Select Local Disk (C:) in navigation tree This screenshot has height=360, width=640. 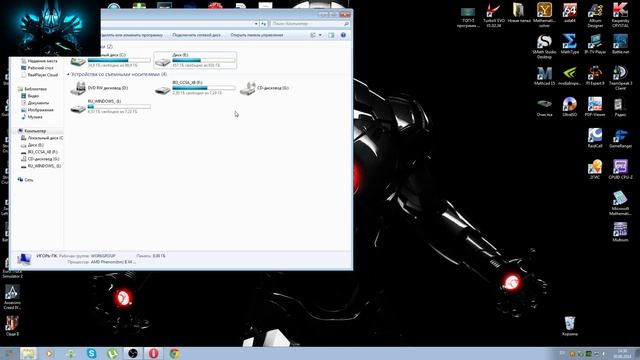coord(42,138)
